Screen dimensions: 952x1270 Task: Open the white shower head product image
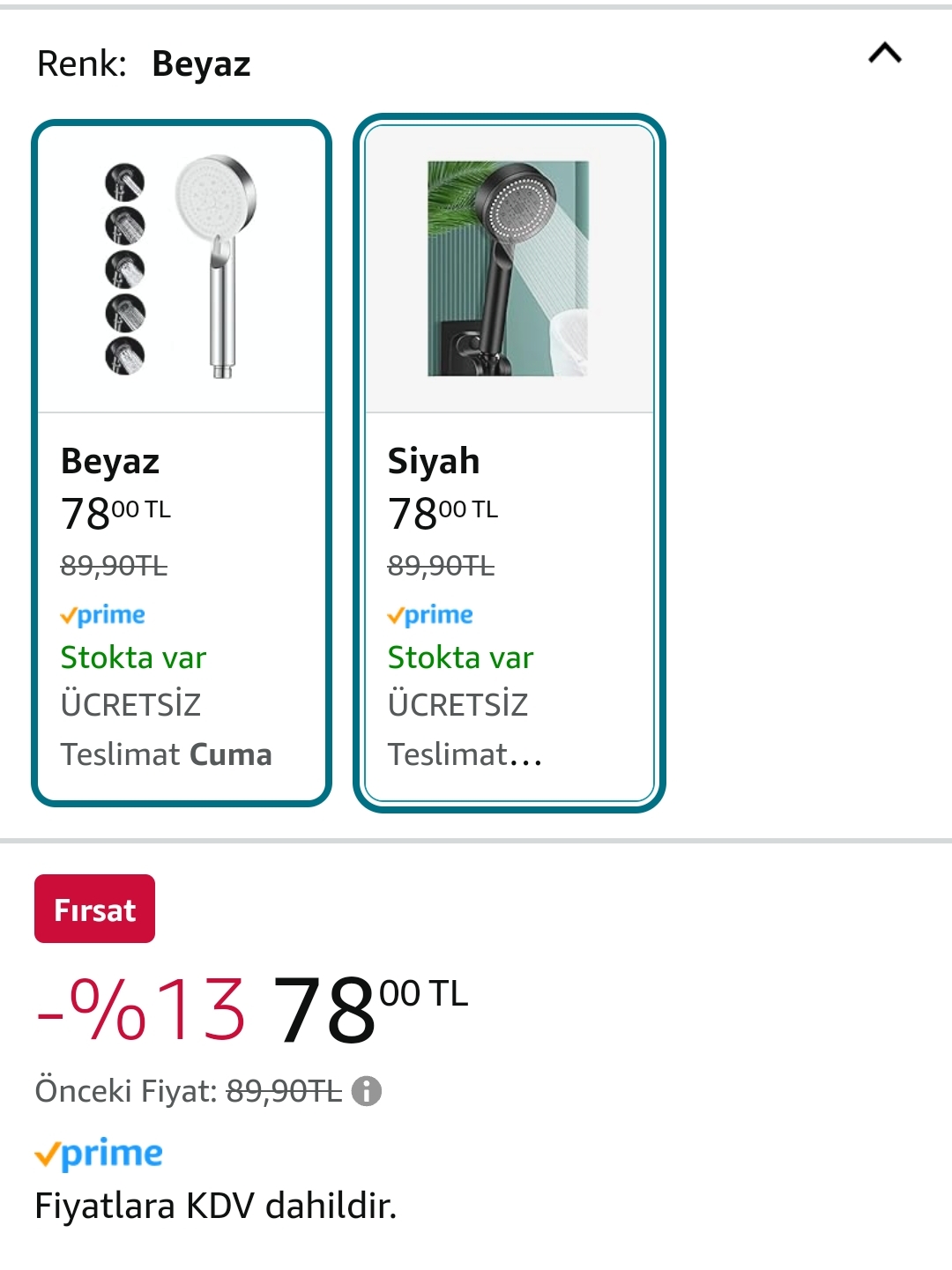coord(182,268)
